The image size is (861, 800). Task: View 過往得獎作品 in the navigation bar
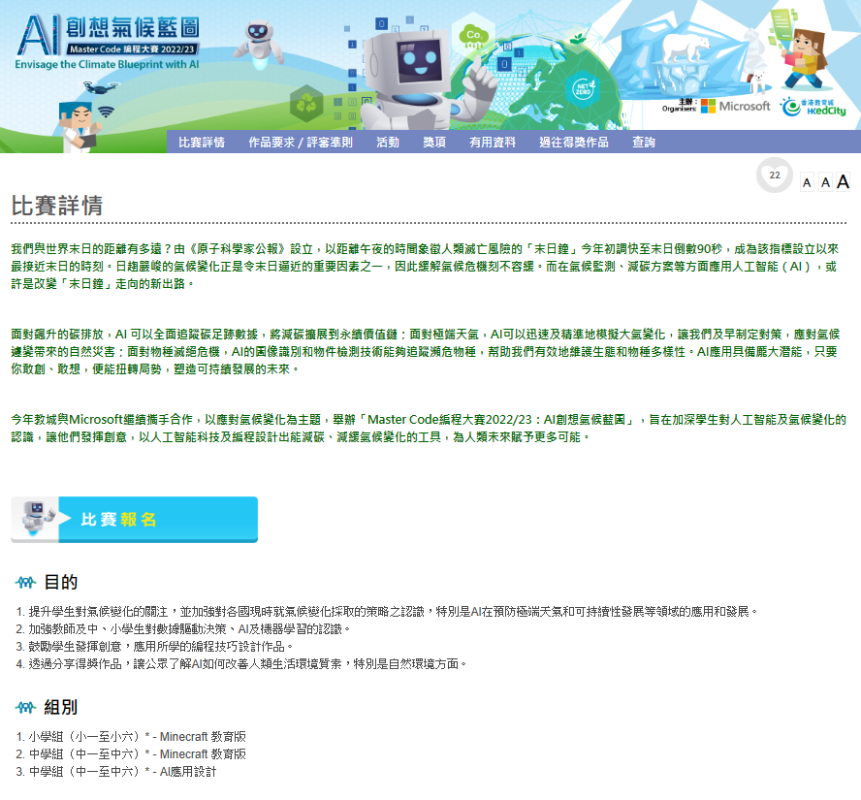coord(573,142)
